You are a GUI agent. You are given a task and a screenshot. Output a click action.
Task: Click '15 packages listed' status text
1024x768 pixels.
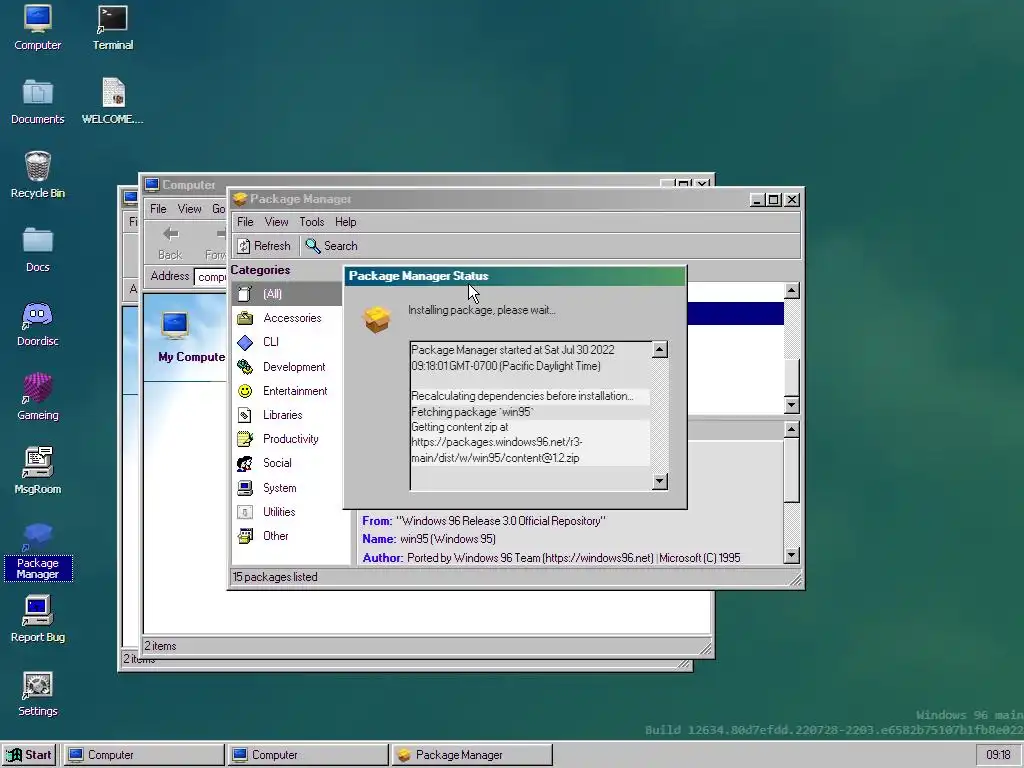(275, 577)
